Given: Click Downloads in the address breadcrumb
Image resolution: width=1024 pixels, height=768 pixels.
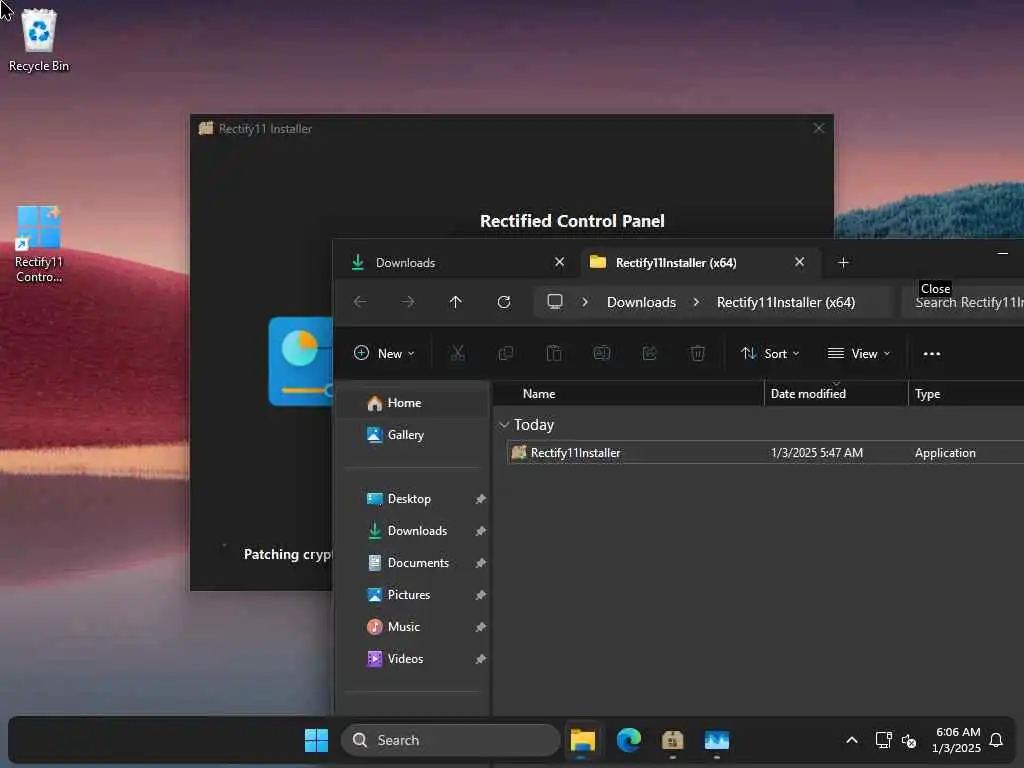Looking at the screenshot, I should [x=641, y=302].
